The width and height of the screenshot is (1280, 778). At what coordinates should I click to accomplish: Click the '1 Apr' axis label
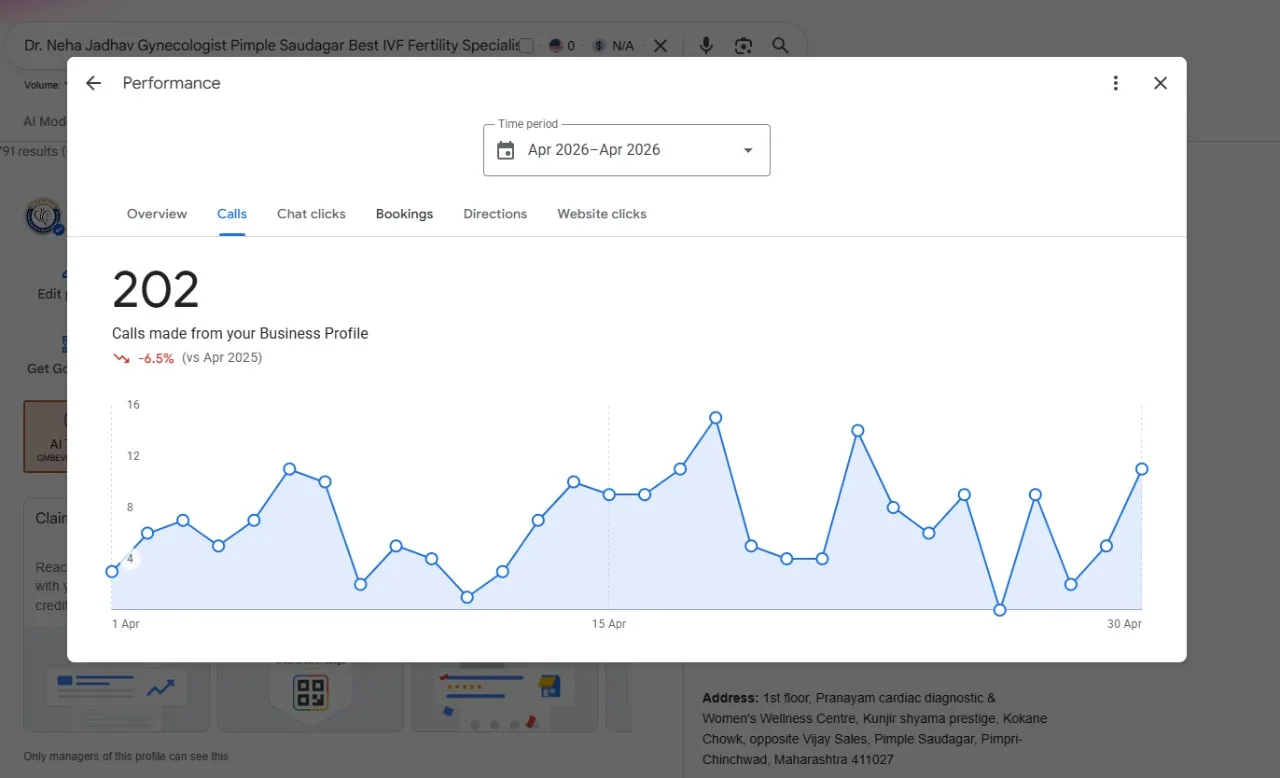[126, 624]
